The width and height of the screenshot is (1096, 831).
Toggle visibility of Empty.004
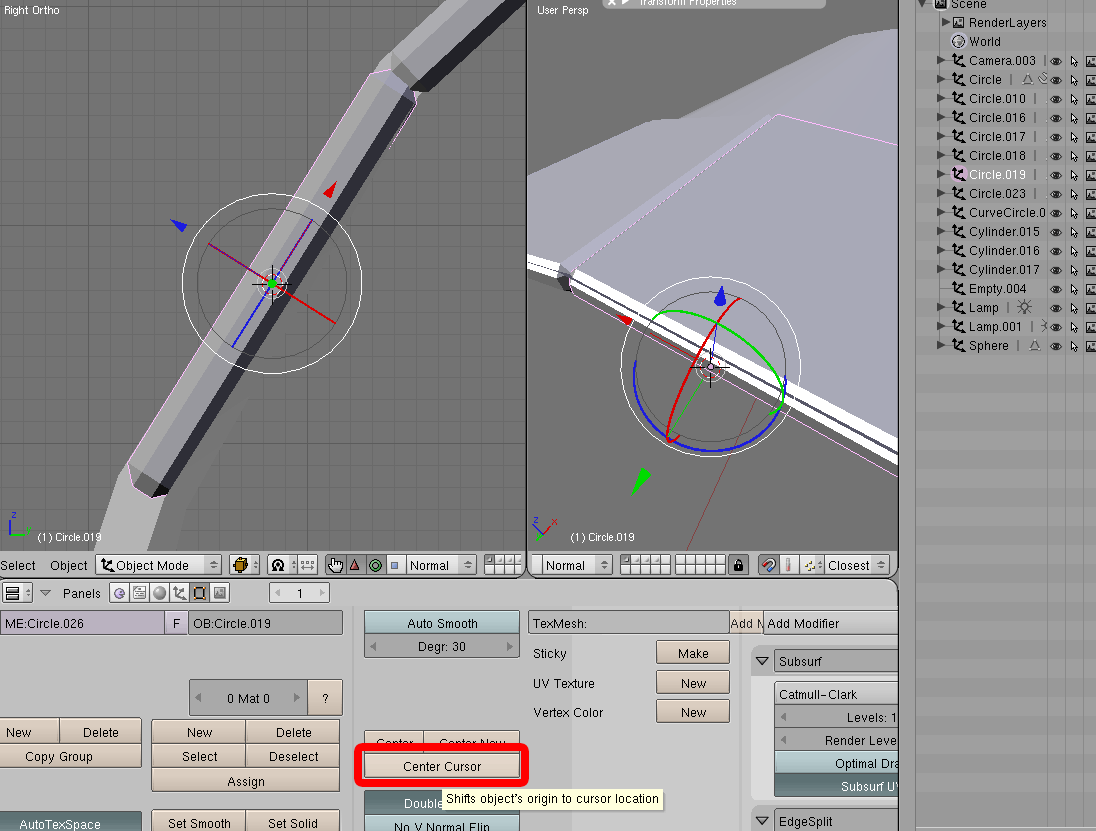click(x=1056, y=289)
